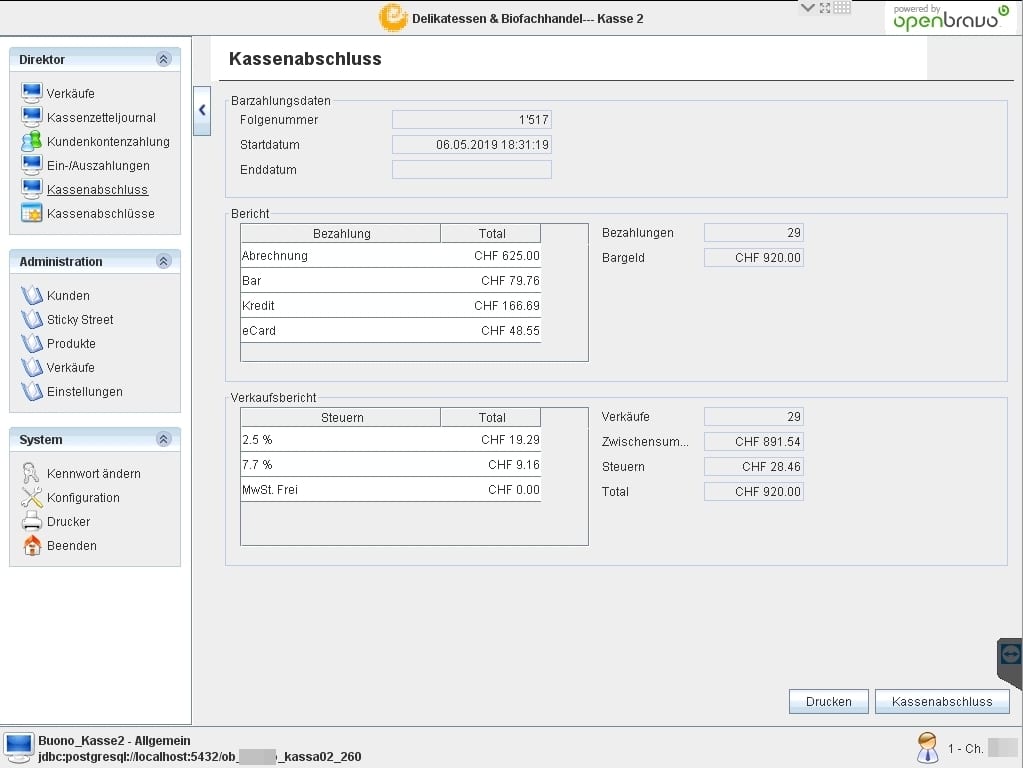Click the Verkäufe book icon under Administration
This screenshot has width=1023, height=768.
[31, 367]
